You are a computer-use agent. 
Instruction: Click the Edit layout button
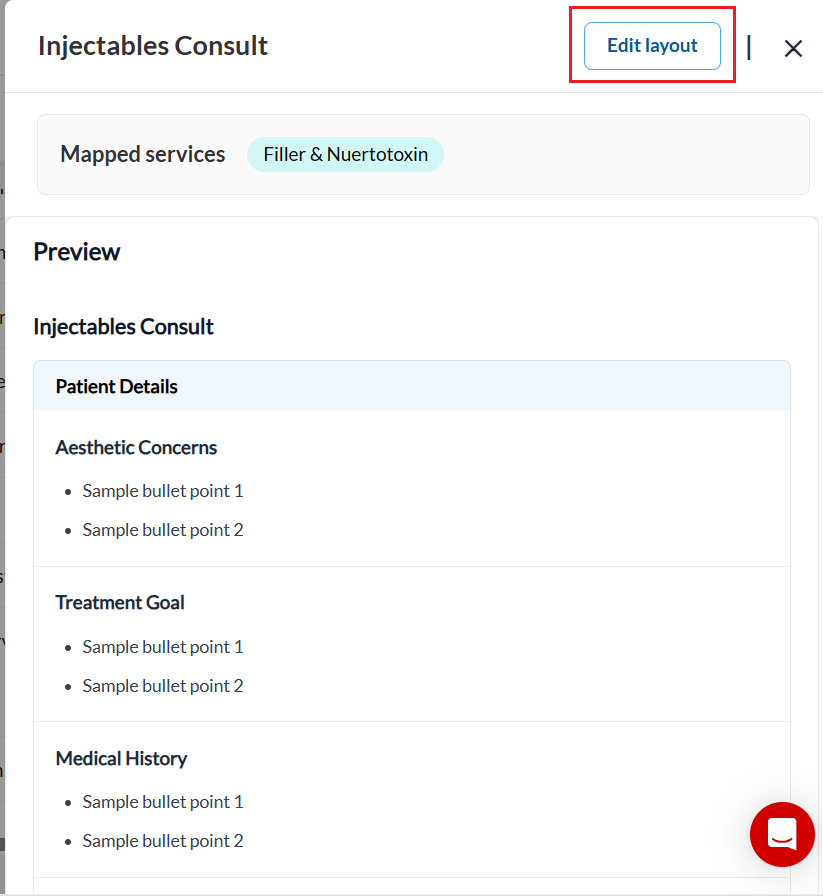click(652, 46)
